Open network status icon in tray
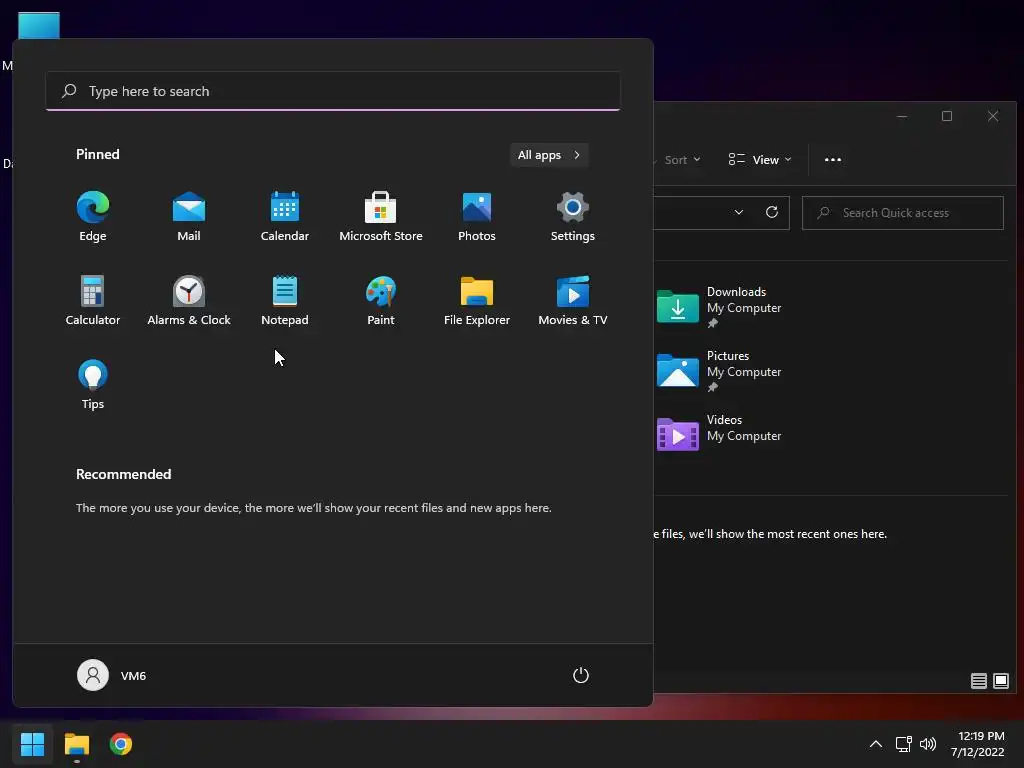This screenshot has width=1024, height=768. [903, 744]
